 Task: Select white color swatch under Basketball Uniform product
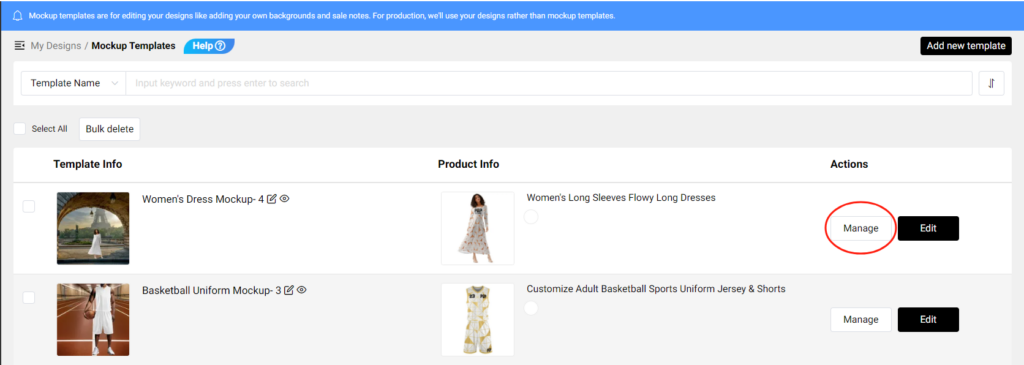pyautogui.click(x=532, y=308)
